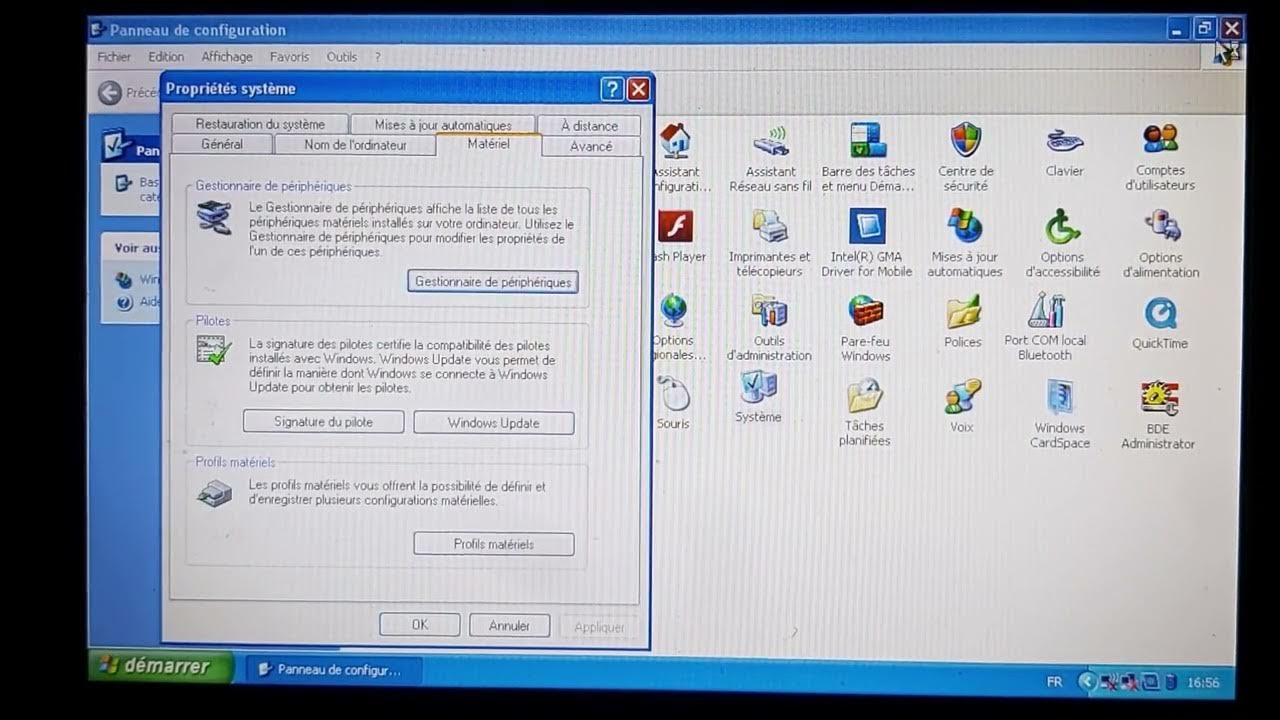Click the Windows Update button

tap(493, 423)
